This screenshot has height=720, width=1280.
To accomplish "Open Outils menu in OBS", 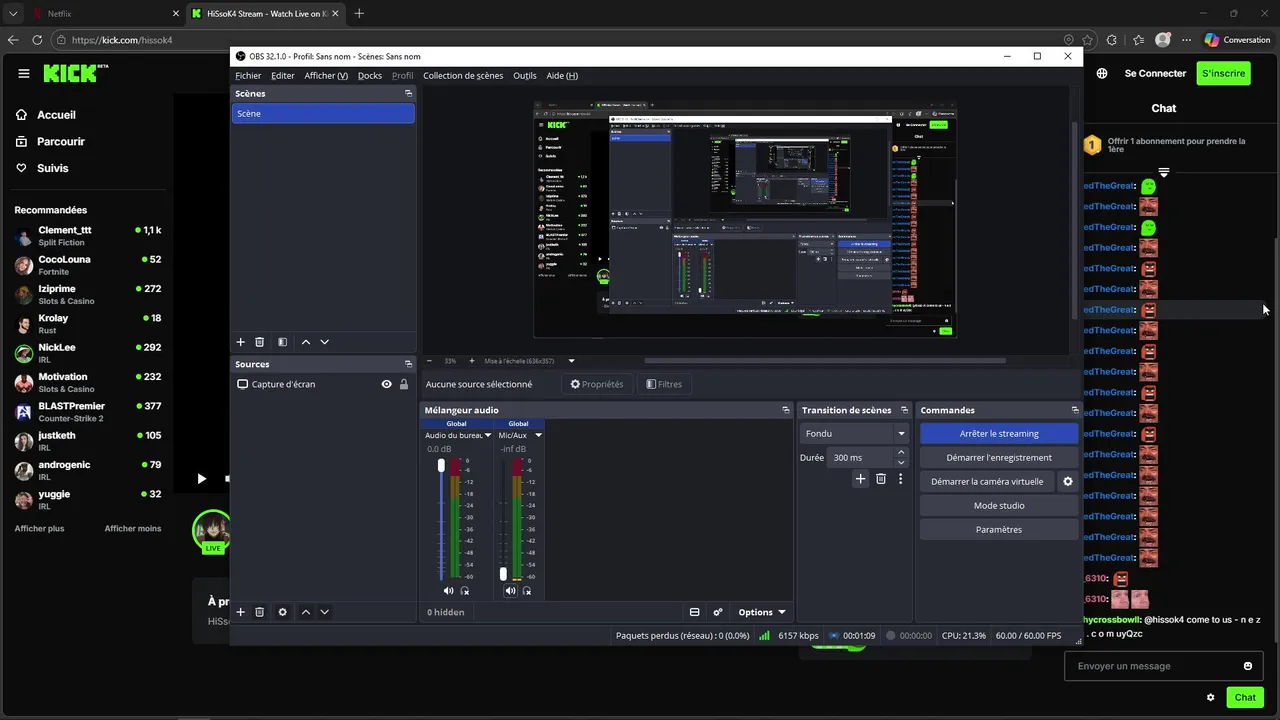I will click(525, 76).
